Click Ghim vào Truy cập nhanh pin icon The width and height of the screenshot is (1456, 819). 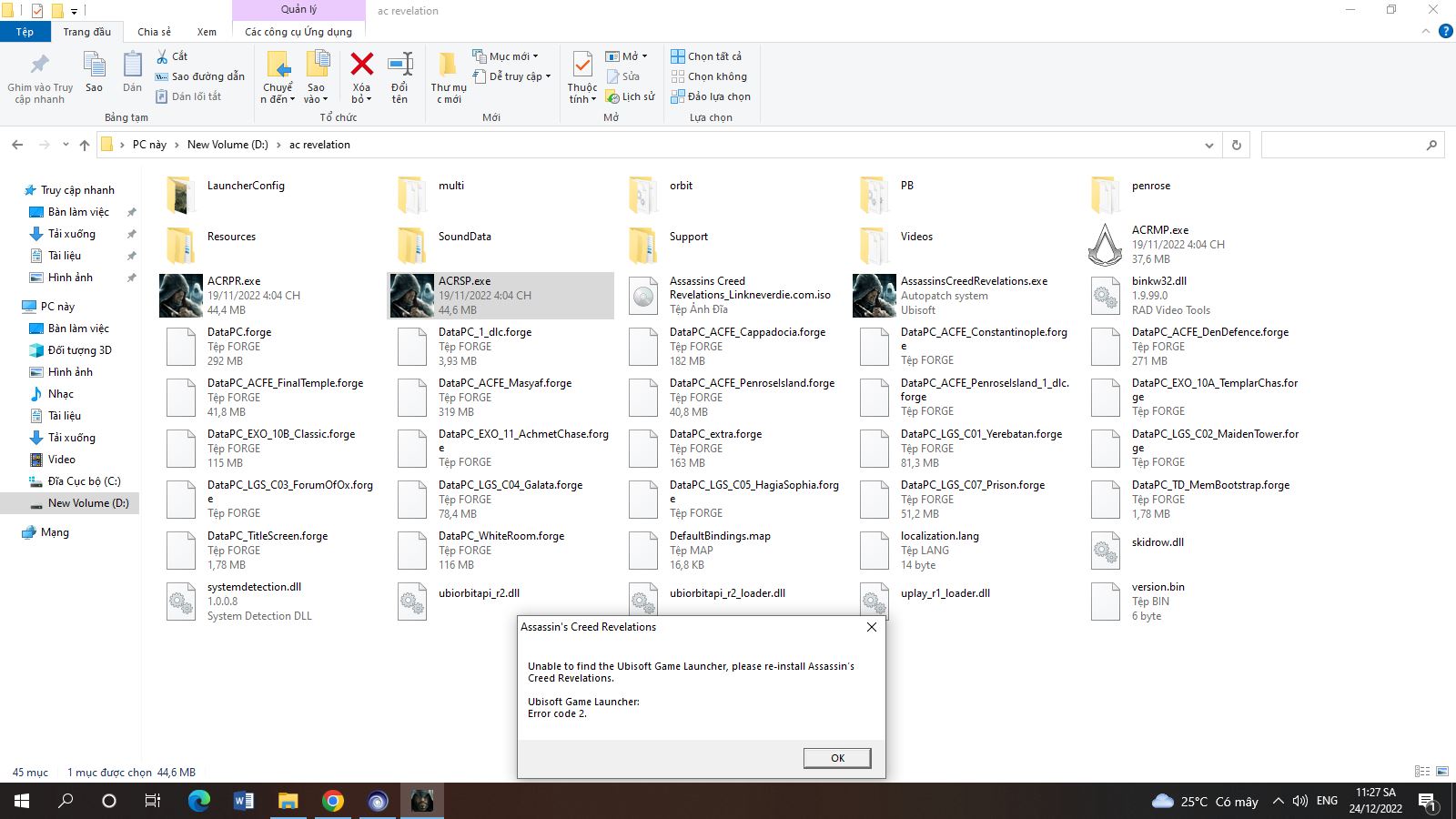click(x=40, y=65)
